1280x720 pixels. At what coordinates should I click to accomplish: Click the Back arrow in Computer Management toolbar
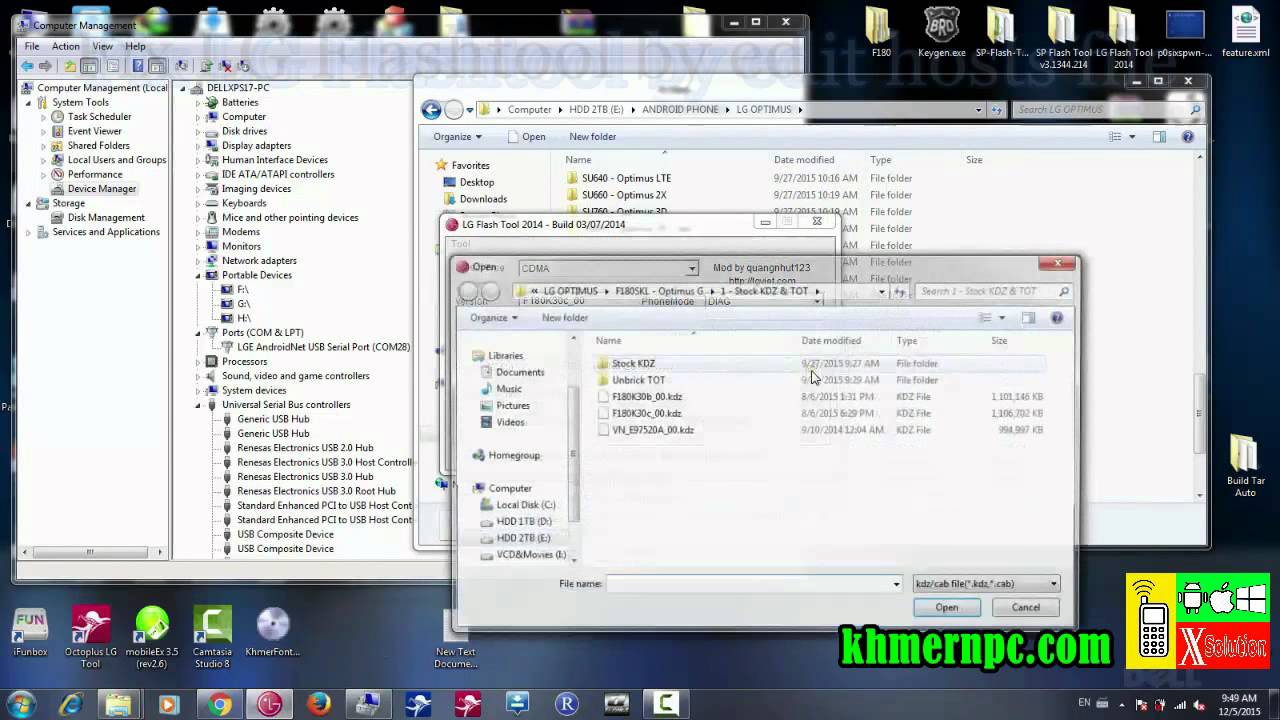(x=27, y=66)
